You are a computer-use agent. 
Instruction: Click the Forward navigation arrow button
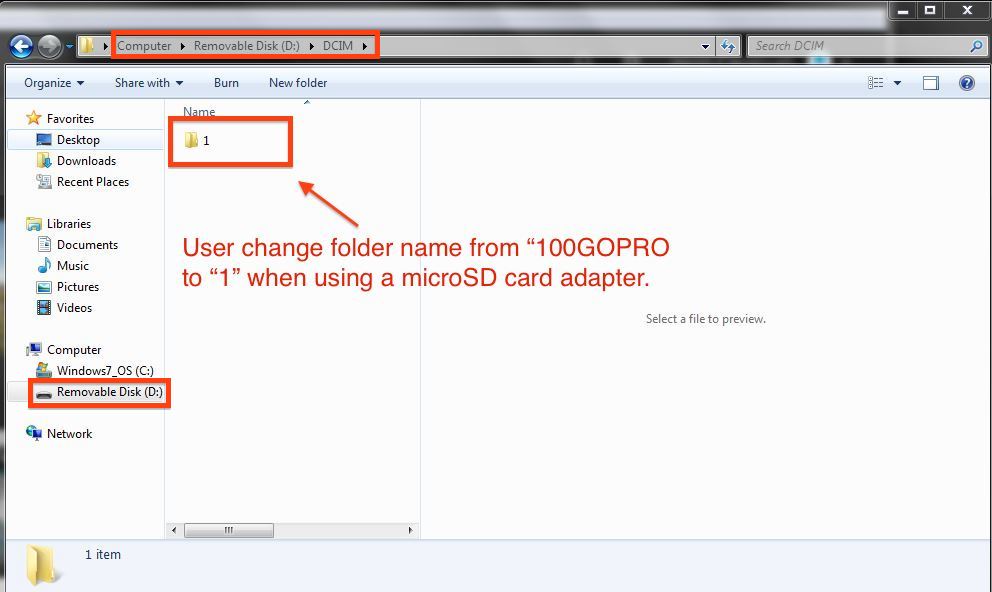tap(49, 46)
